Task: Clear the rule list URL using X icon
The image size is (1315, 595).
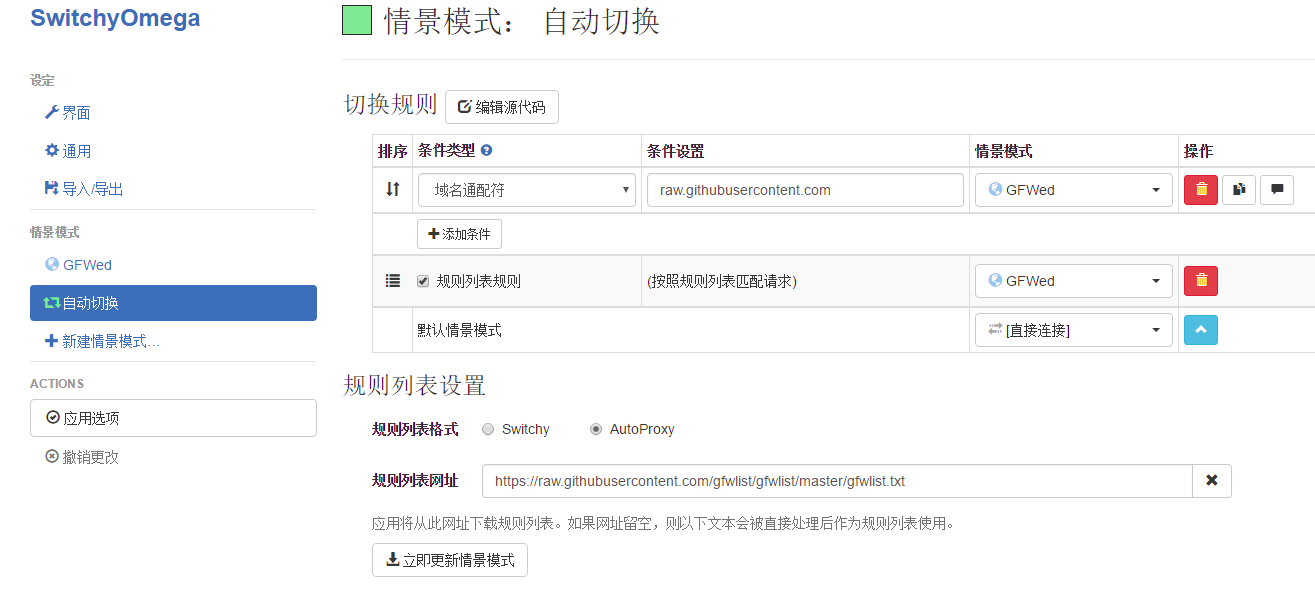Action: pos(1211,480)
